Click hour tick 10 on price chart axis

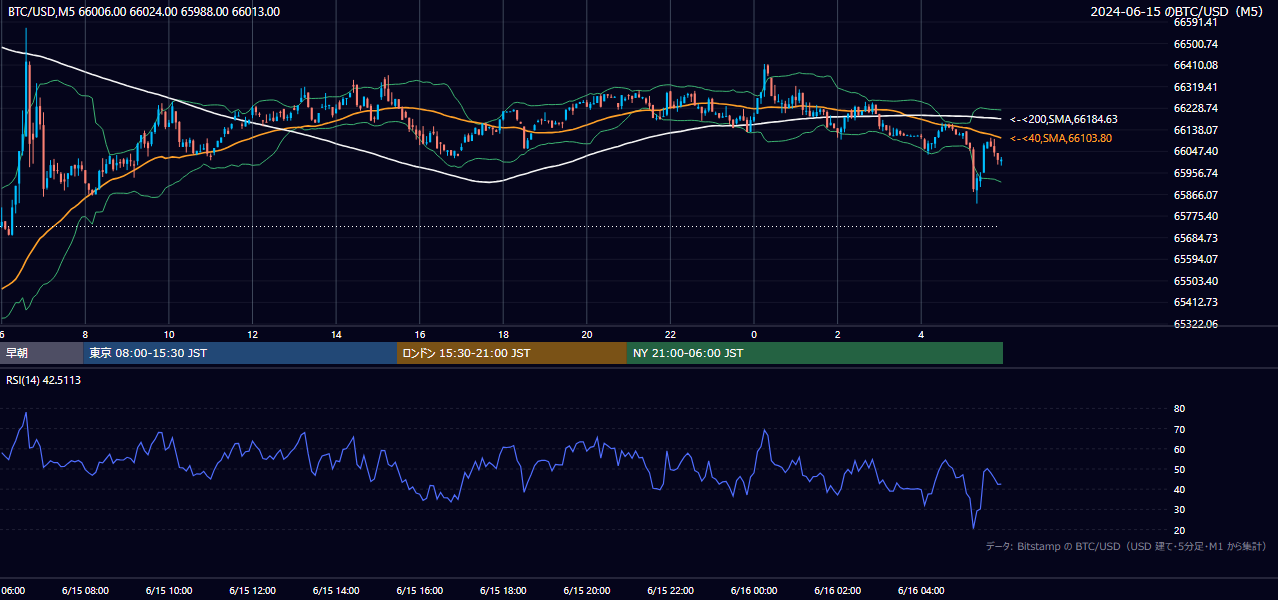point(169,334)
